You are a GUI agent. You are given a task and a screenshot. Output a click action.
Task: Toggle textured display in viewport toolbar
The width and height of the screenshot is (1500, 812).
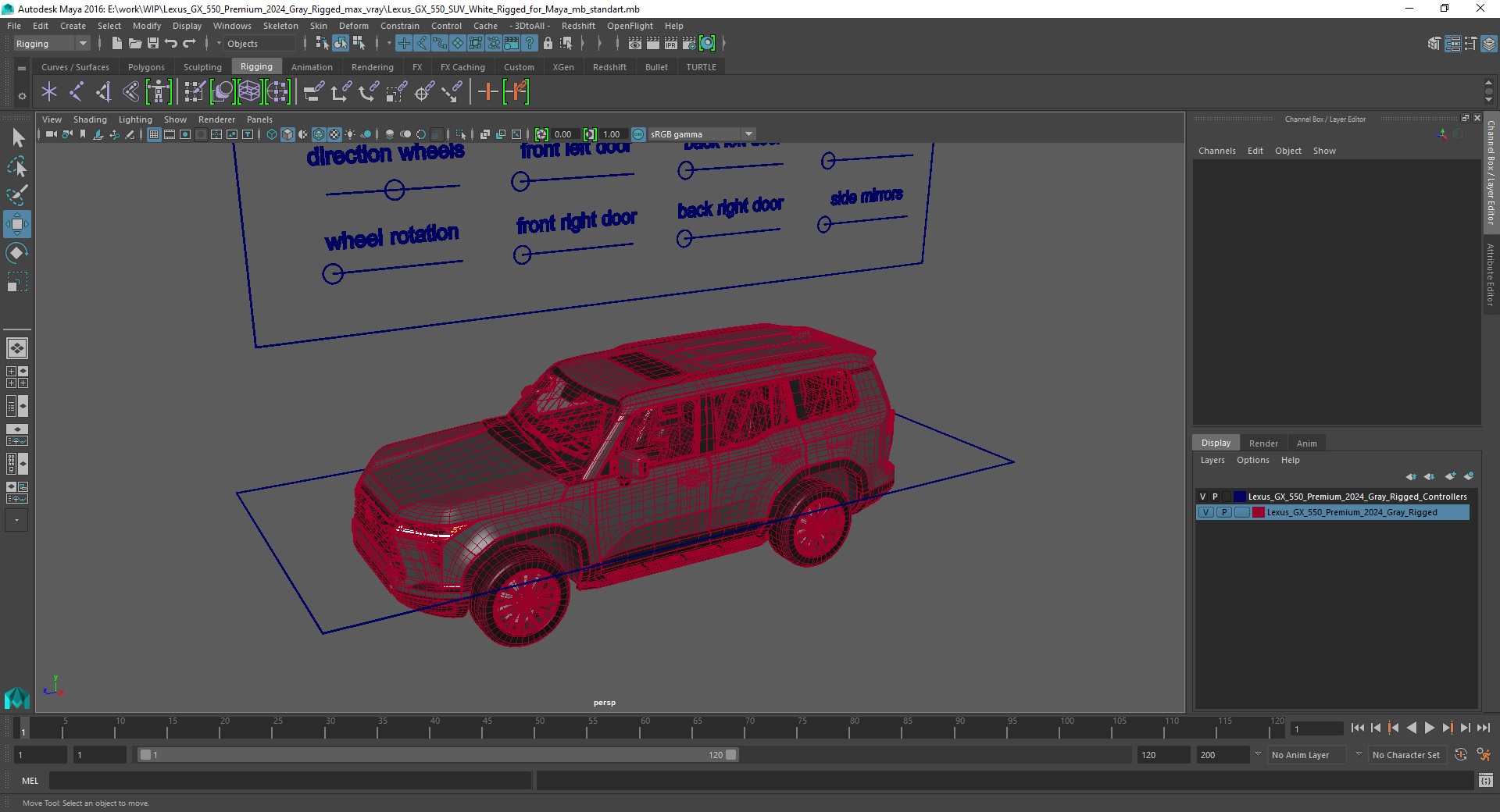point(334,134)
